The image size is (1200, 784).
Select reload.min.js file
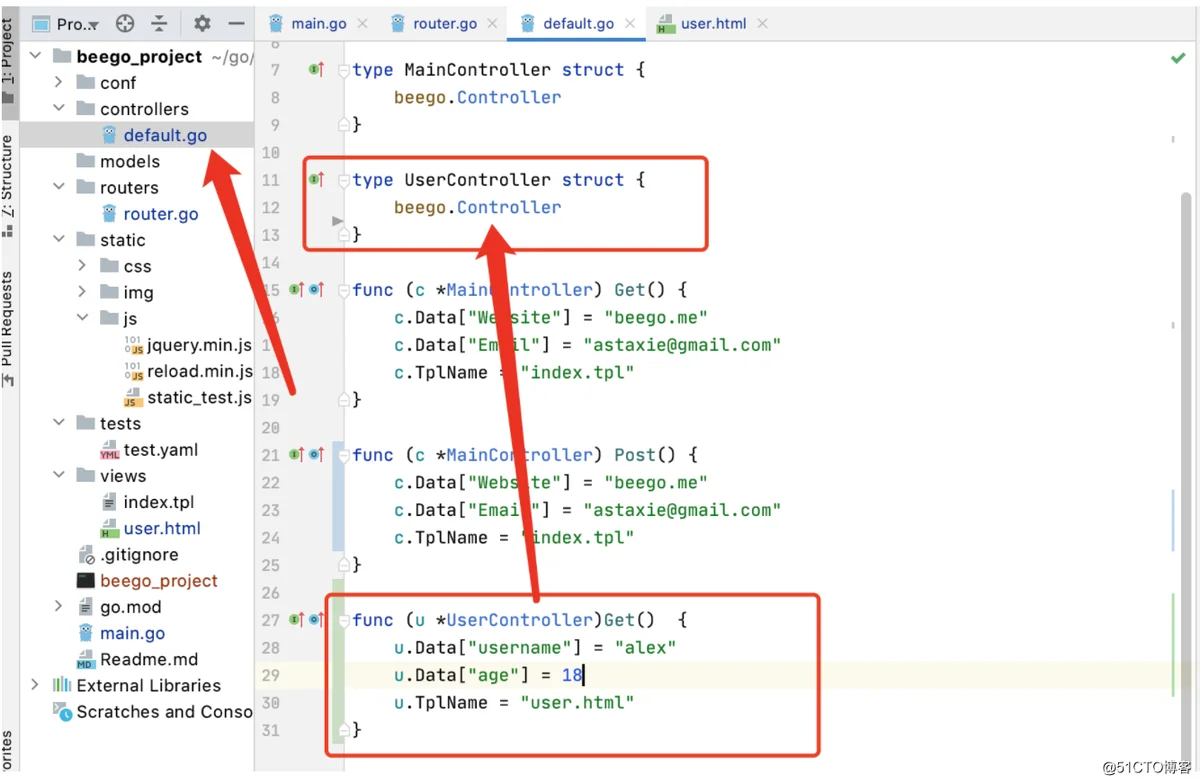point(199,371)
